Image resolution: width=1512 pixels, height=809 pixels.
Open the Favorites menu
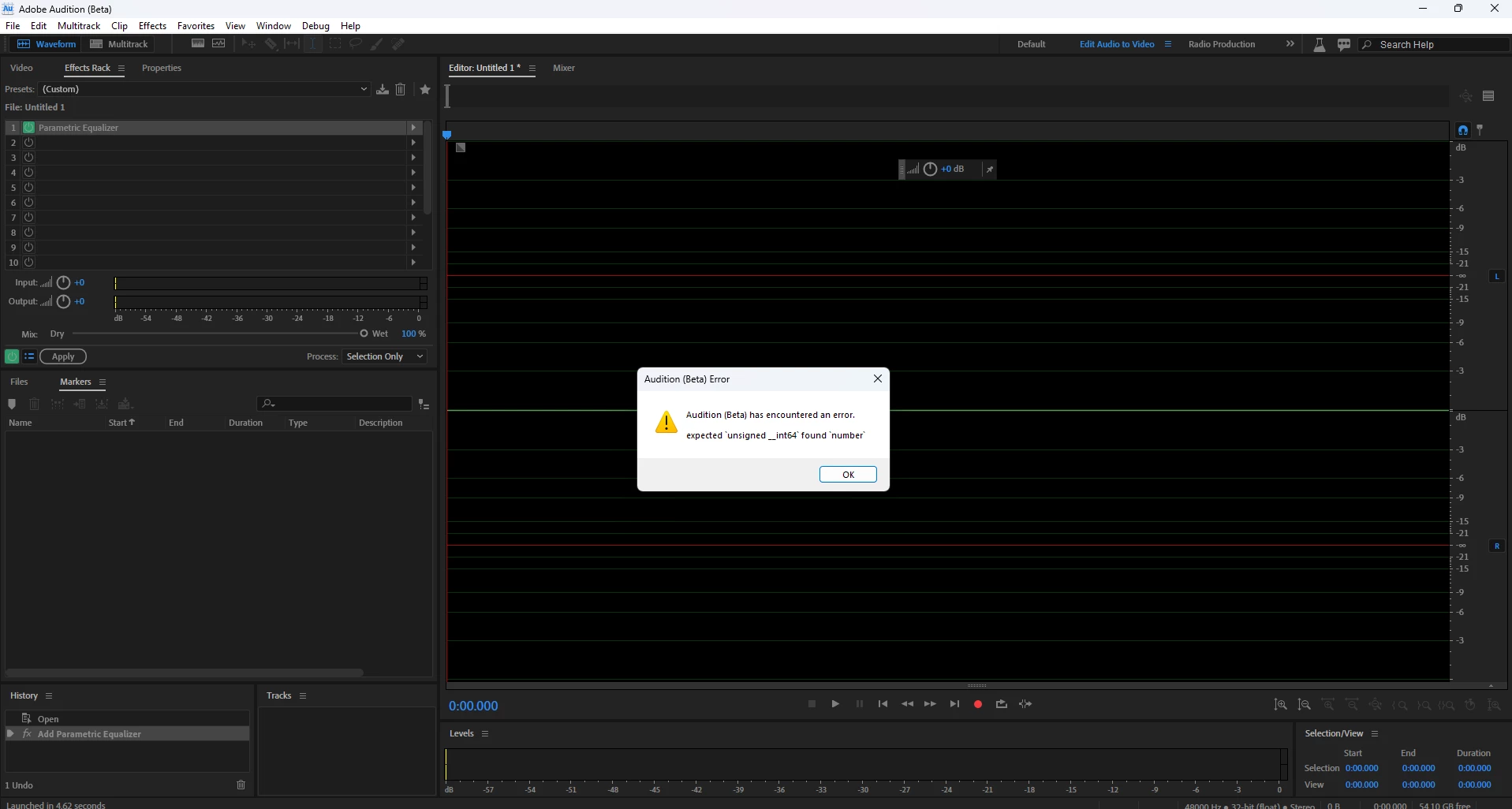(196, 26)
